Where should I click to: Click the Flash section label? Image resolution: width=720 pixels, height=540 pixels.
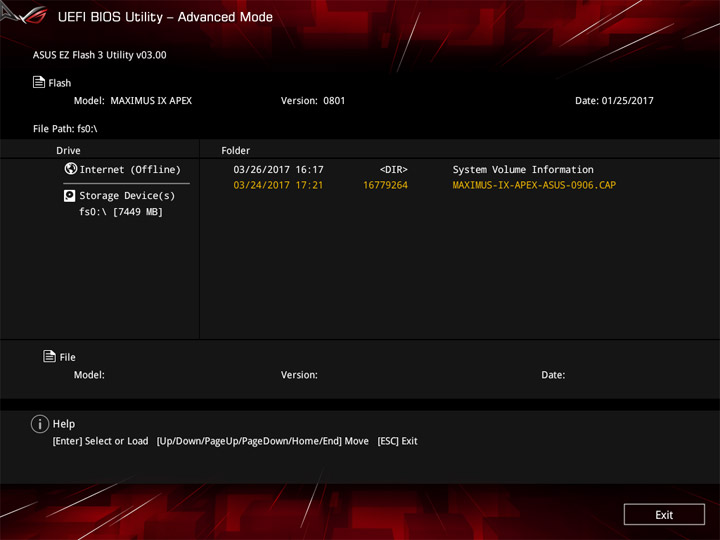click(60, 83)
